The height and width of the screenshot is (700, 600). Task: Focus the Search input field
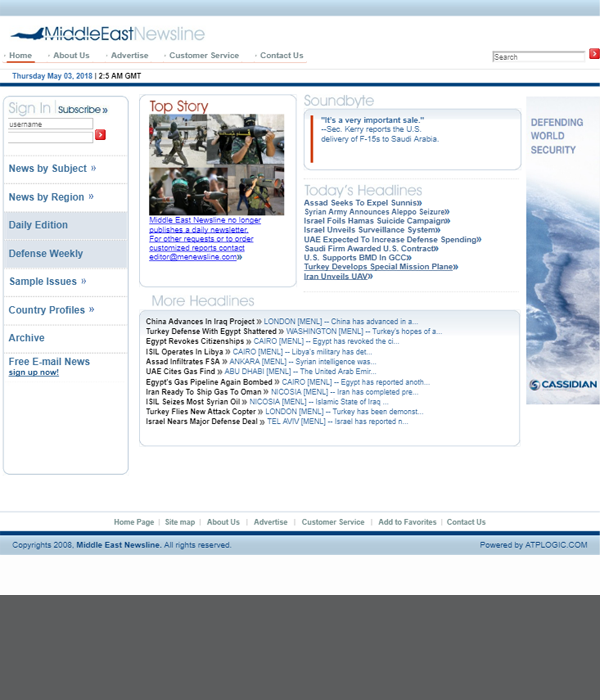539,57
